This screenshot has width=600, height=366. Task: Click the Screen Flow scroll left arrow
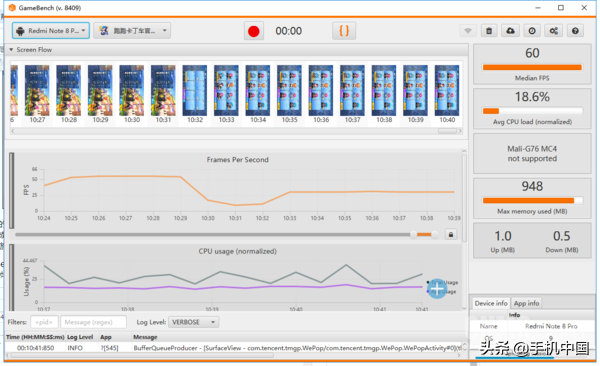[13, 131]
